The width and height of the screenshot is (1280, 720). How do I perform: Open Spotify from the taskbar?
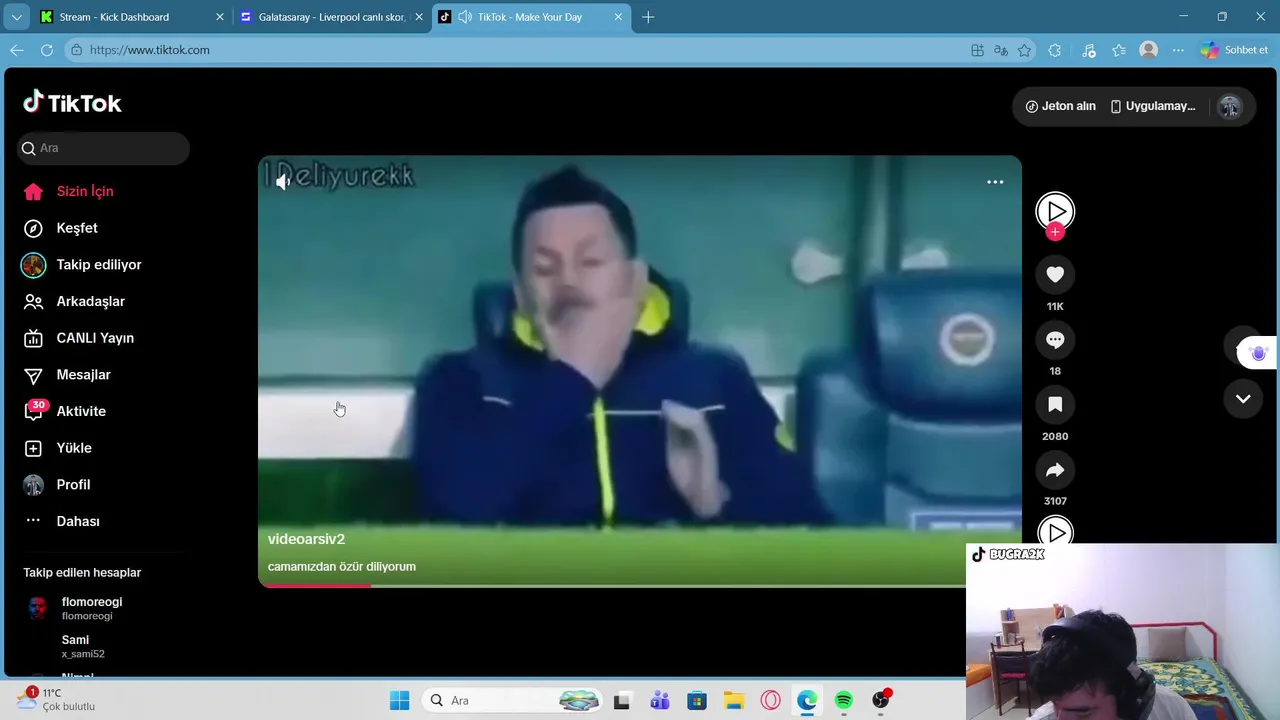tap(844, 700)
